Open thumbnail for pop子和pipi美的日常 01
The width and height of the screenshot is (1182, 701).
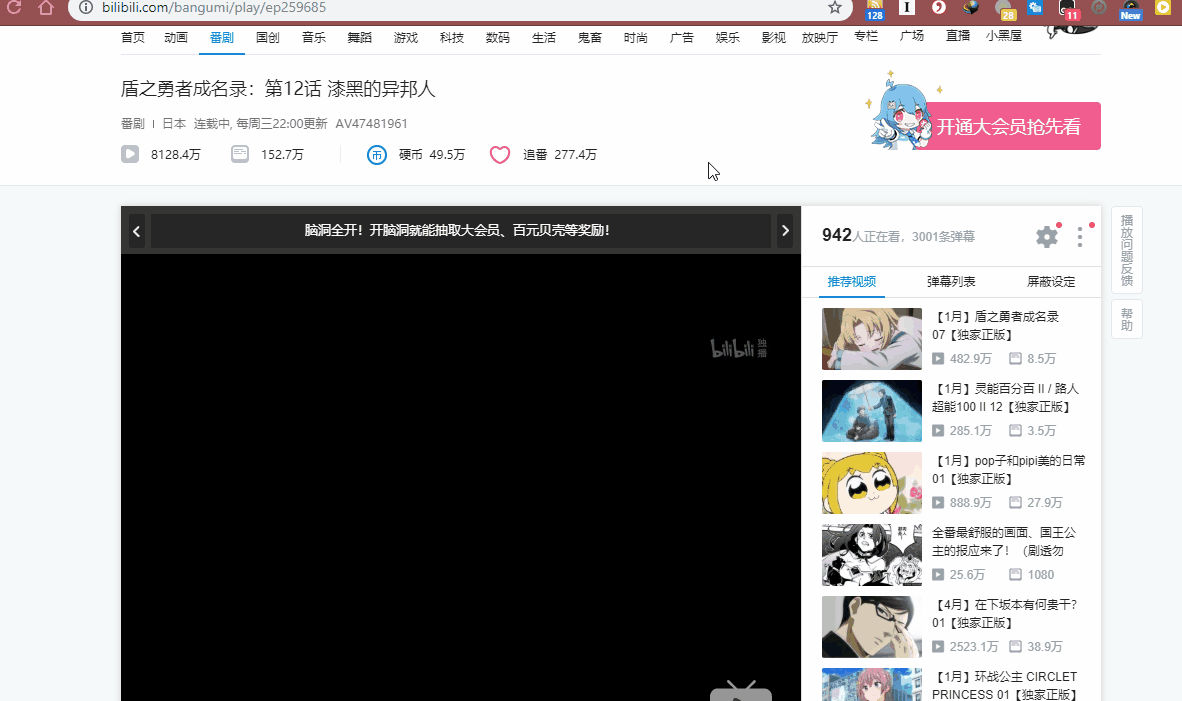[x=871, y=483]
